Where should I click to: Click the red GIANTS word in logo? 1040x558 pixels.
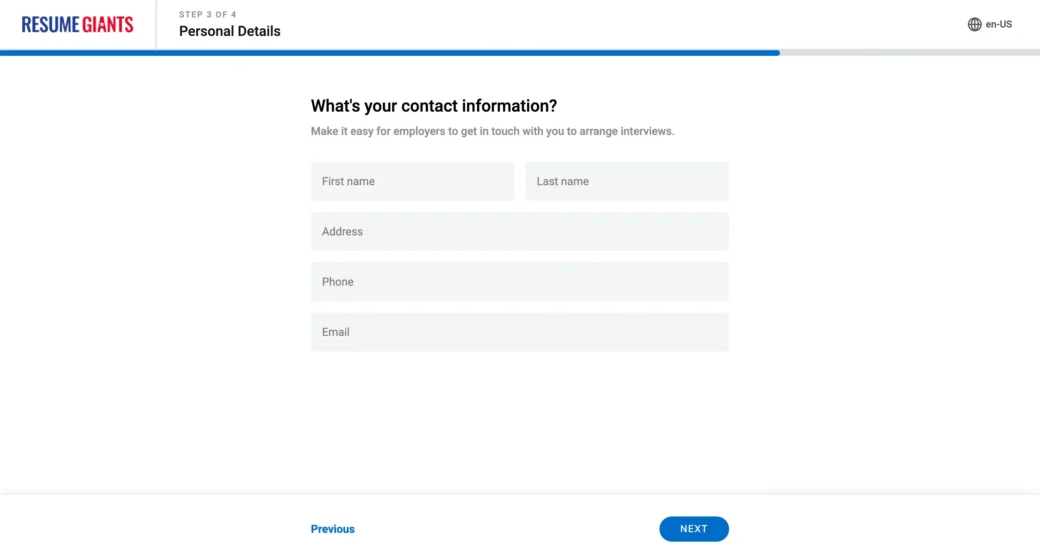107,25
